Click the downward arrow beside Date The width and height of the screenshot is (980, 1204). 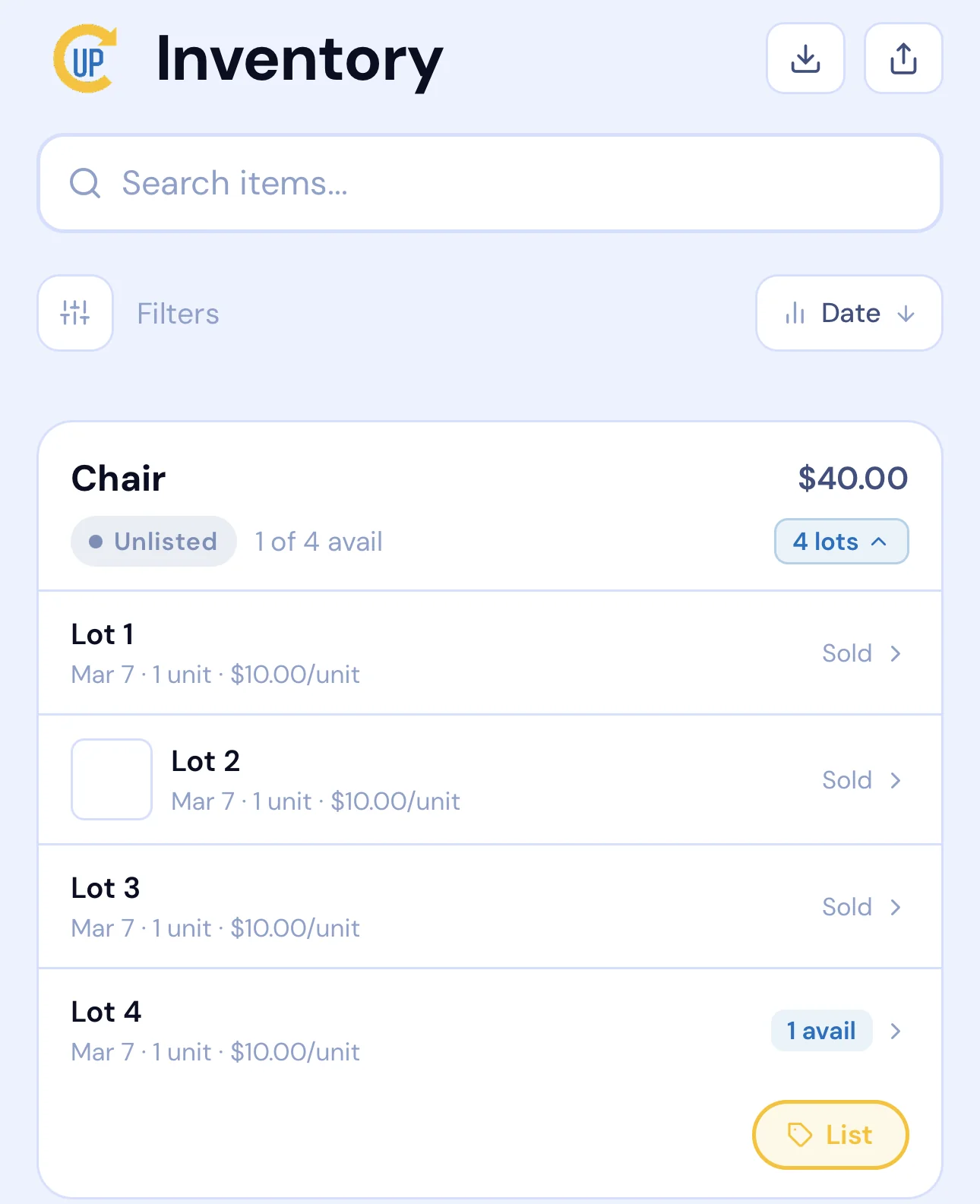click(x=907, y=314)
